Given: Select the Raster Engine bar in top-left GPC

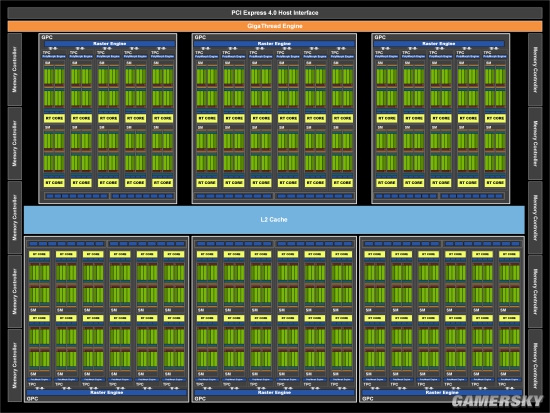Looking at the screenshot, I should [109, 44].
